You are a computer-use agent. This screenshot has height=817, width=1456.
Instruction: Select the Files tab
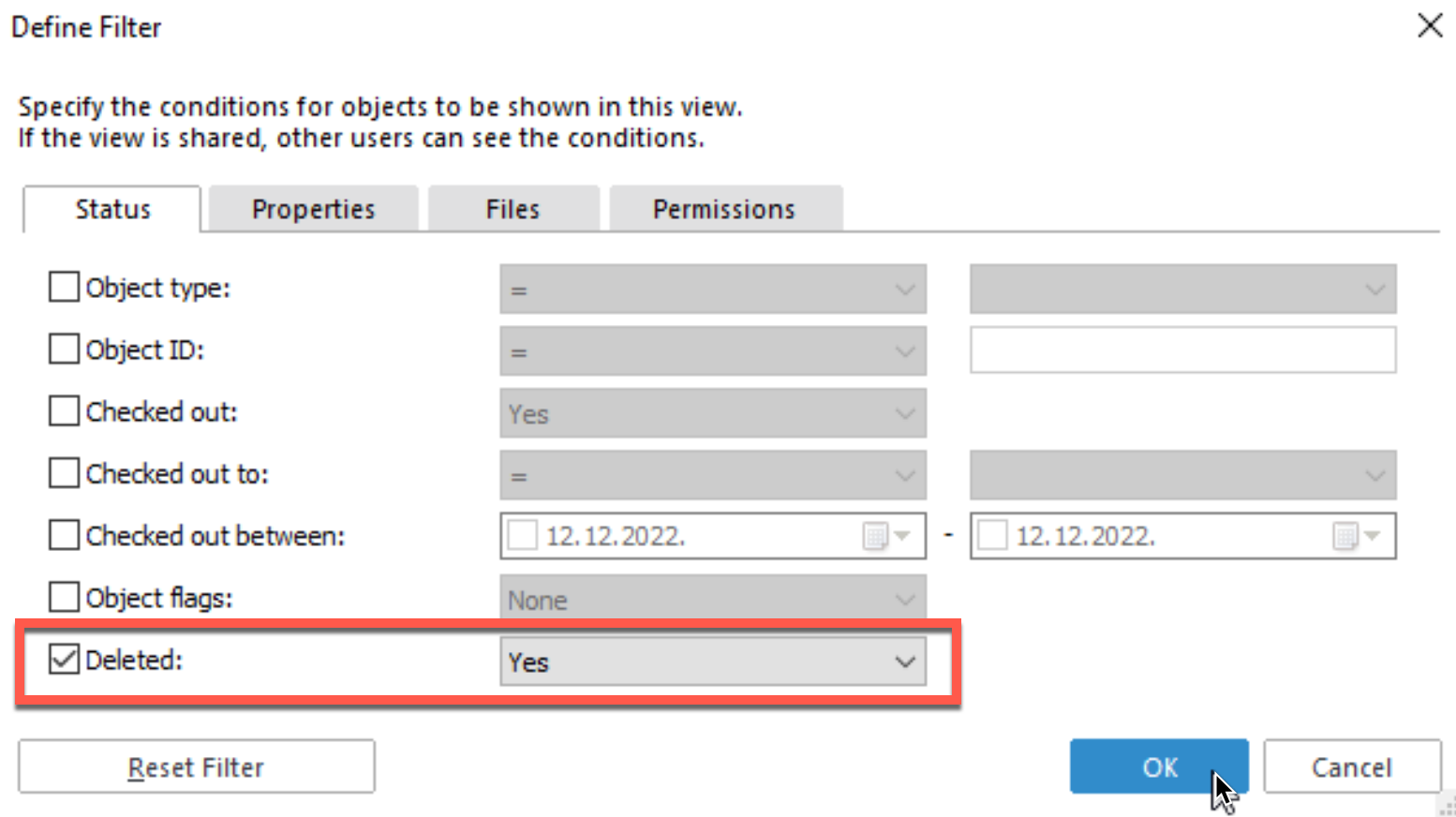click(513, 209)
